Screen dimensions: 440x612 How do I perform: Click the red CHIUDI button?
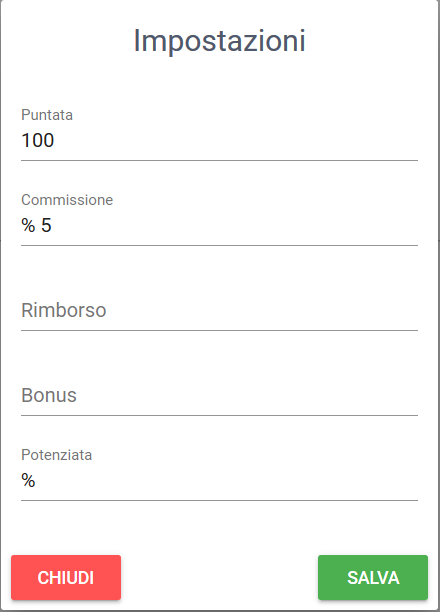point(66,577)
